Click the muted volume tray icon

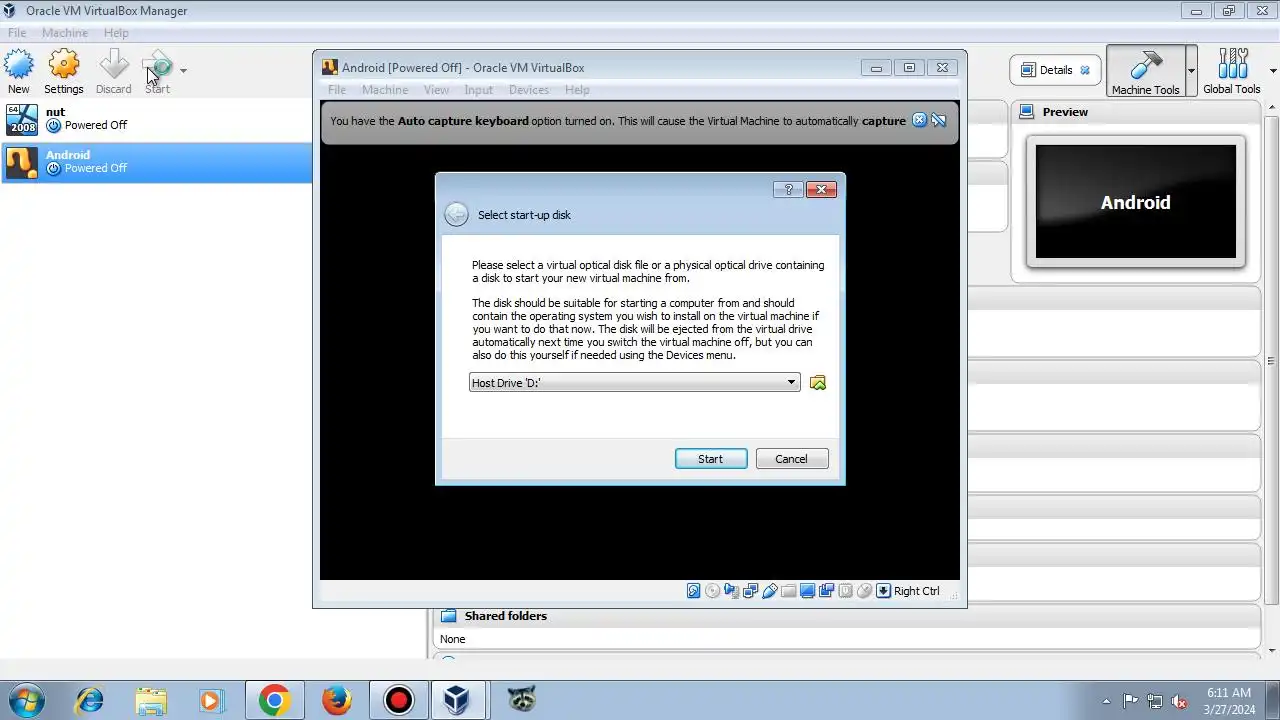click(1179, 701)
